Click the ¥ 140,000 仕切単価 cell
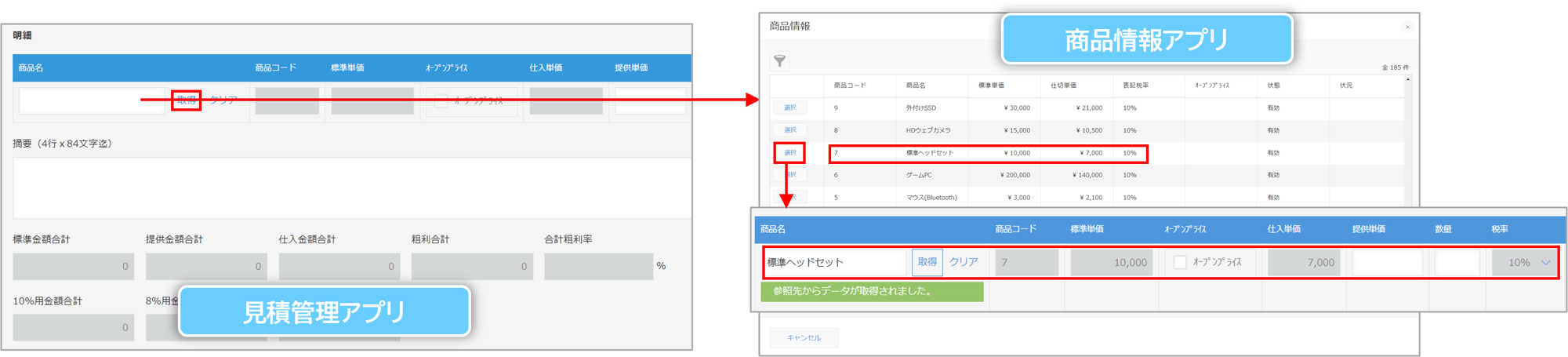 click(x=1087, y=175)
